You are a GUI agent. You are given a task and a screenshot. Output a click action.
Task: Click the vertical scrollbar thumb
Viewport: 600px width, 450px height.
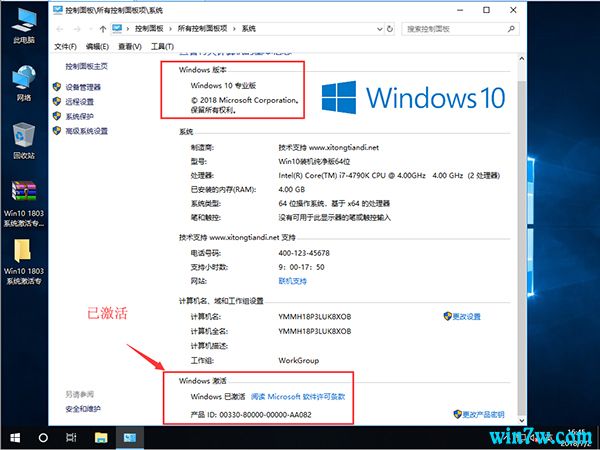521,248
